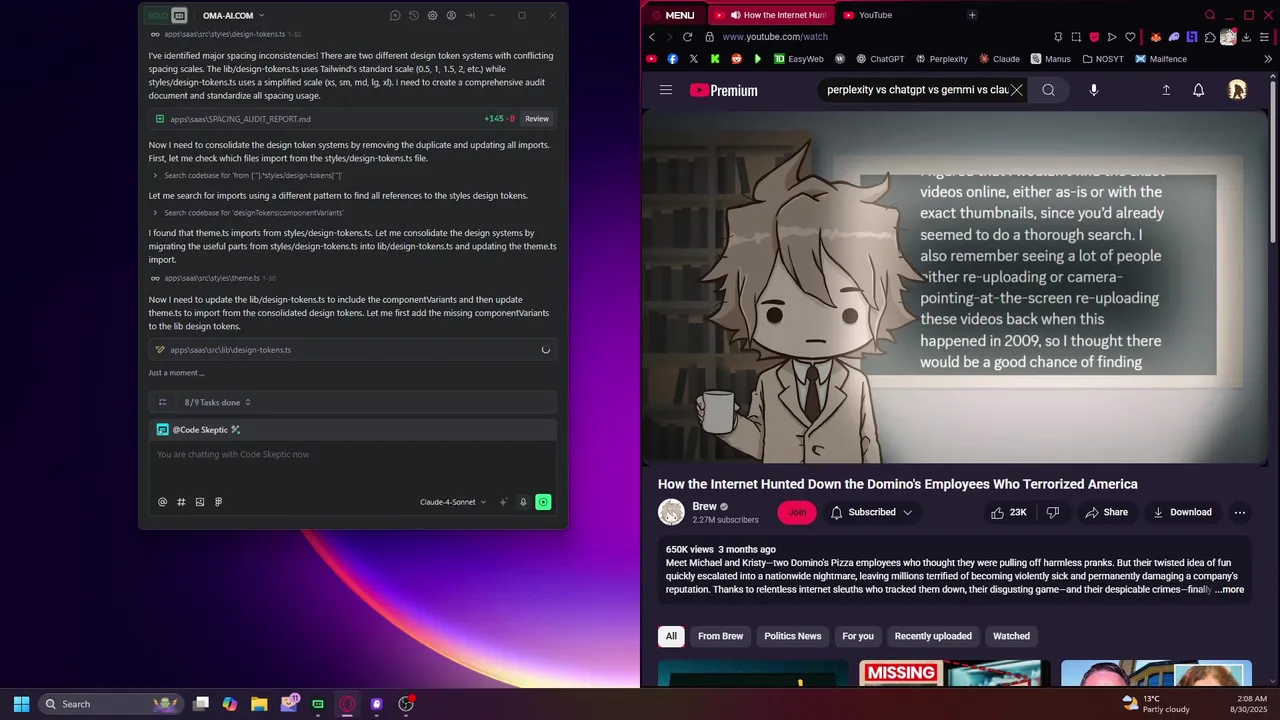Open the browser MENU button
Image resolution: width=1280 pixels, height=720 pixels.
point(672,15)
